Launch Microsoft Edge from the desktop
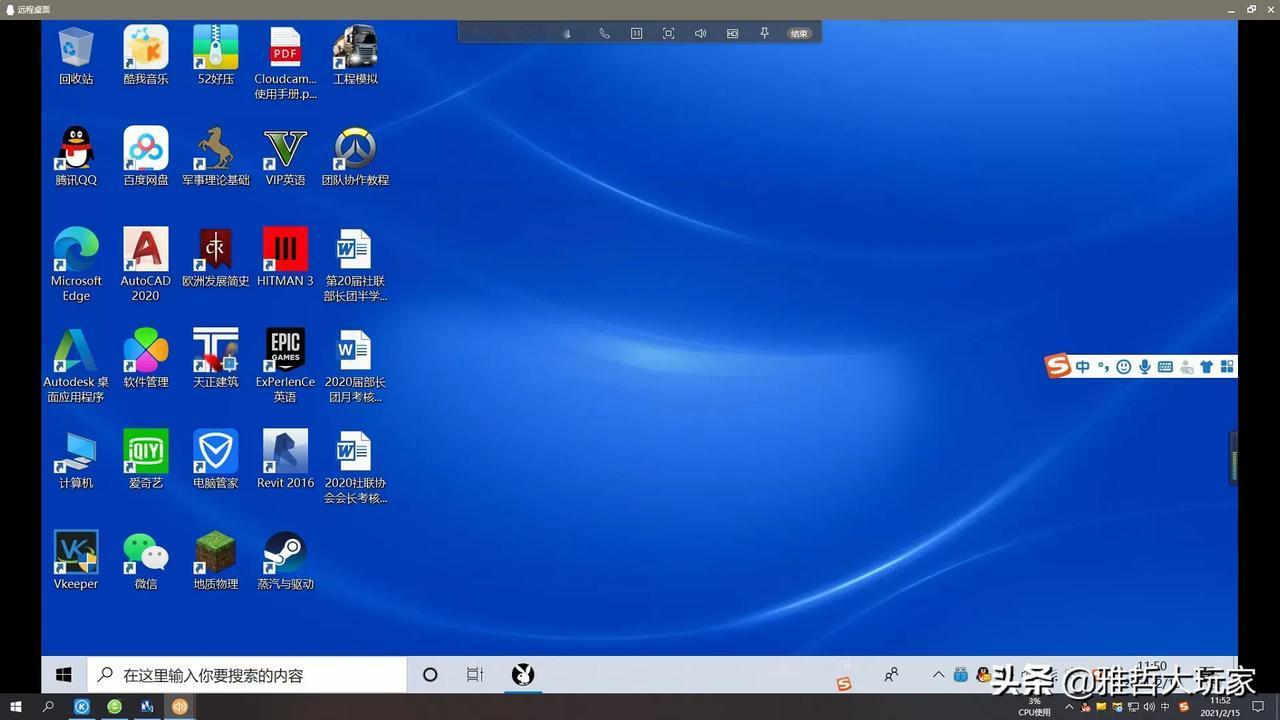 pos(76,265)
